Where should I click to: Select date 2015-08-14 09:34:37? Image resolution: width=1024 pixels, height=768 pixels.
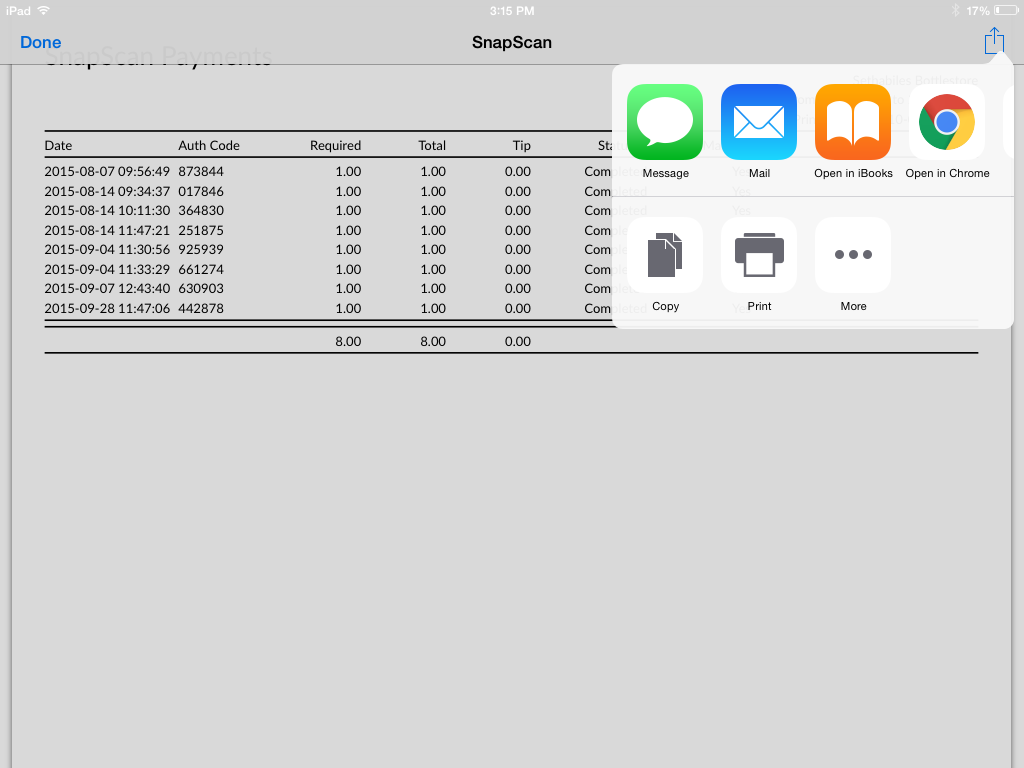coord(107,191)
